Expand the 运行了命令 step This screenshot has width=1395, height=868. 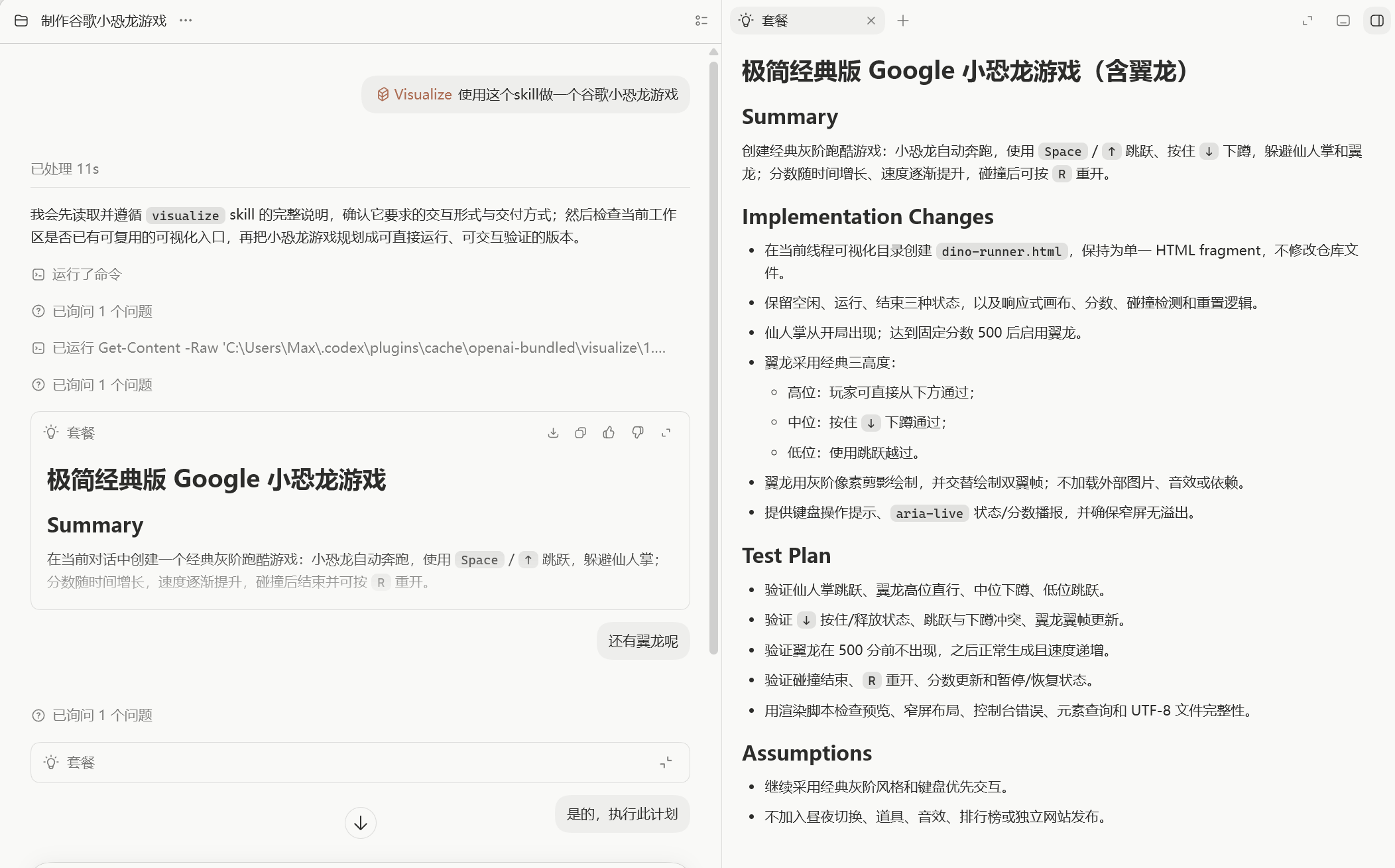[87, 275]
